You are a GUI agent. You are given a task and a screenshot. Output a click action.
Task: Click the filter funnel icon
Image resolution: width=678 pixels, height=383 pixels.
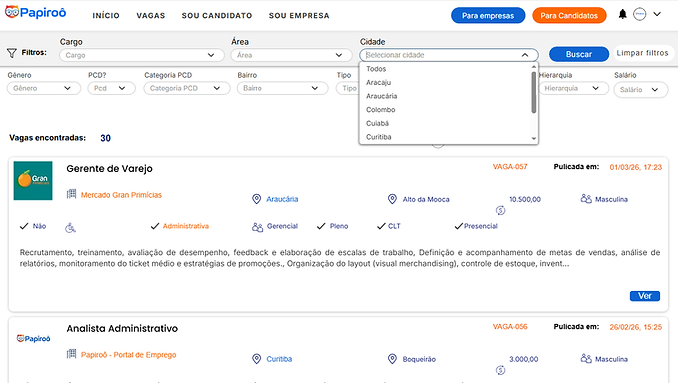coord(12,53)
